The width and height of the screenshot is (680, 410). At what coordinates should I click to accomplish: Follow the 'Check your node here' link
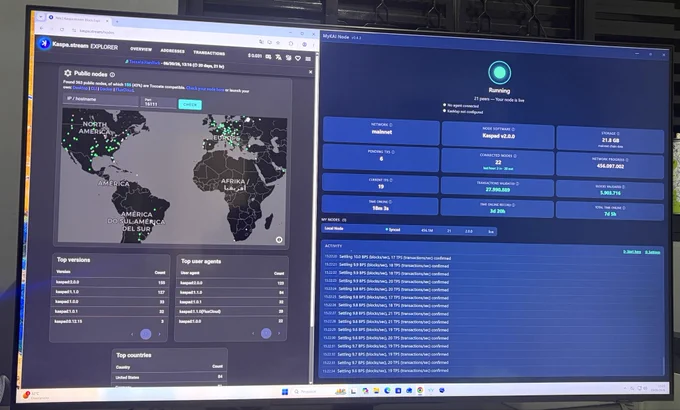[x=205, y=89]
